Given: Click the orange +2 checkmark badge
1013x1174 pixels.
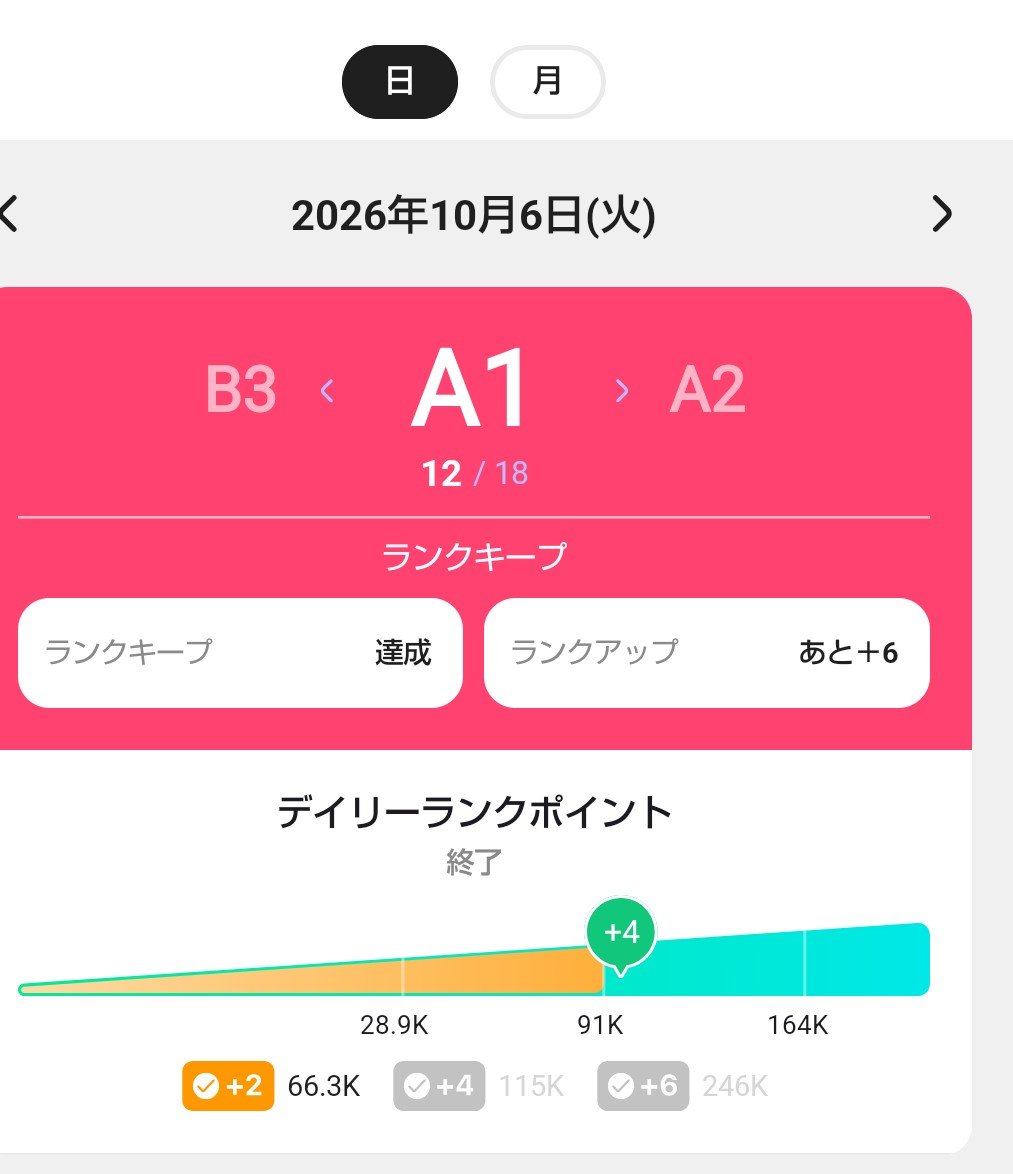Looking at the screenshot, I should tap(228, 1086).
